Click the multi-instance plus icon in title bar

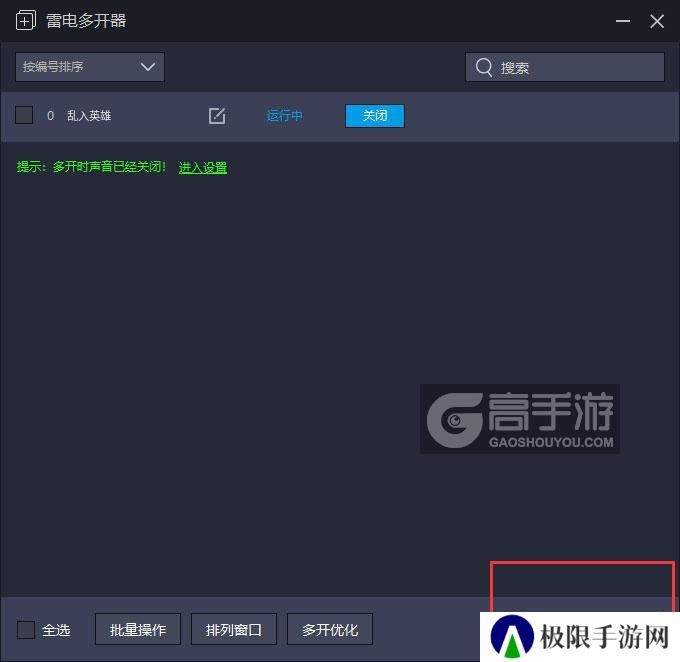(26, 21)
